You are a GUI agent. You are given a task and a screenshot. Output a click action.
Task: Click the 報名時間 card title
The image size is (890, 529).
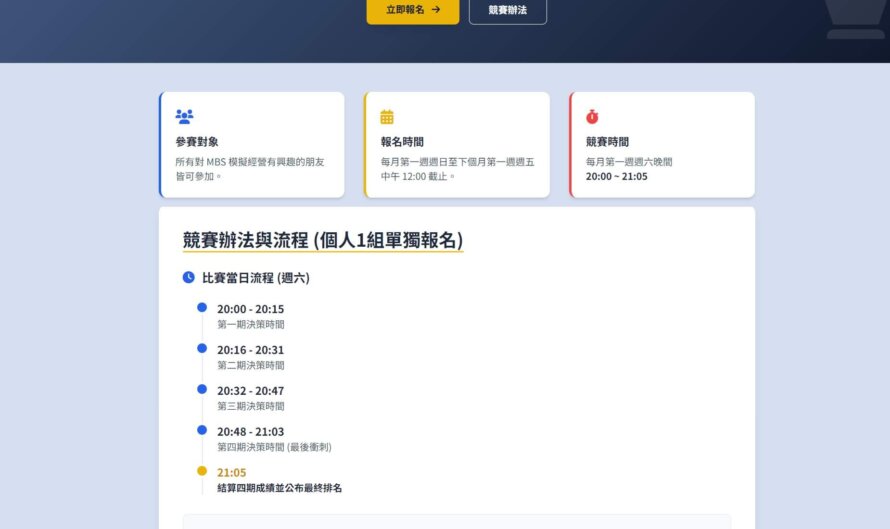[402, 142]
